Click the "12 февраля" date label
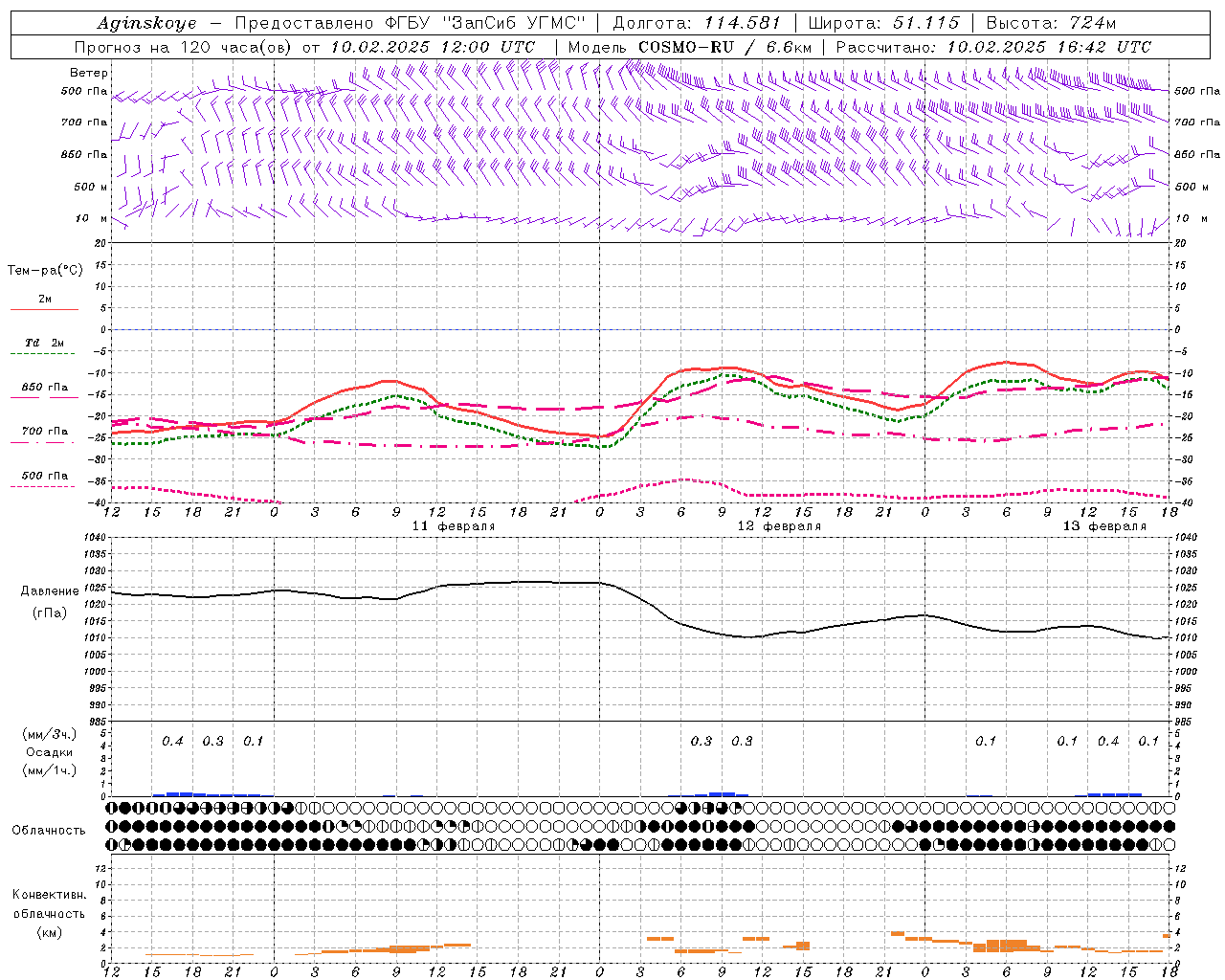 [x=779, y=526]
